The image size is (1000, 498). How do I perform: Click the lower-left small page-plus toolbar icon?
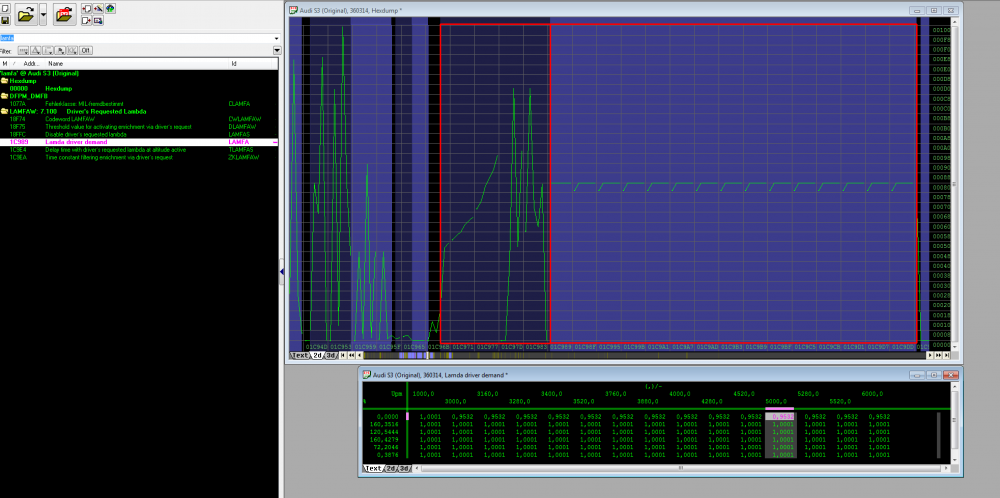(x=87, y=20)
